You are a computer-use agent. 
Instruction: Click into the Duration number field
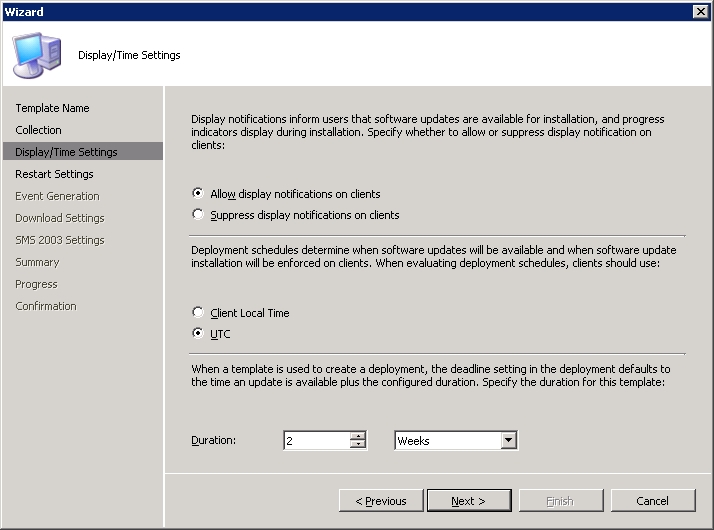coord(317,440)
